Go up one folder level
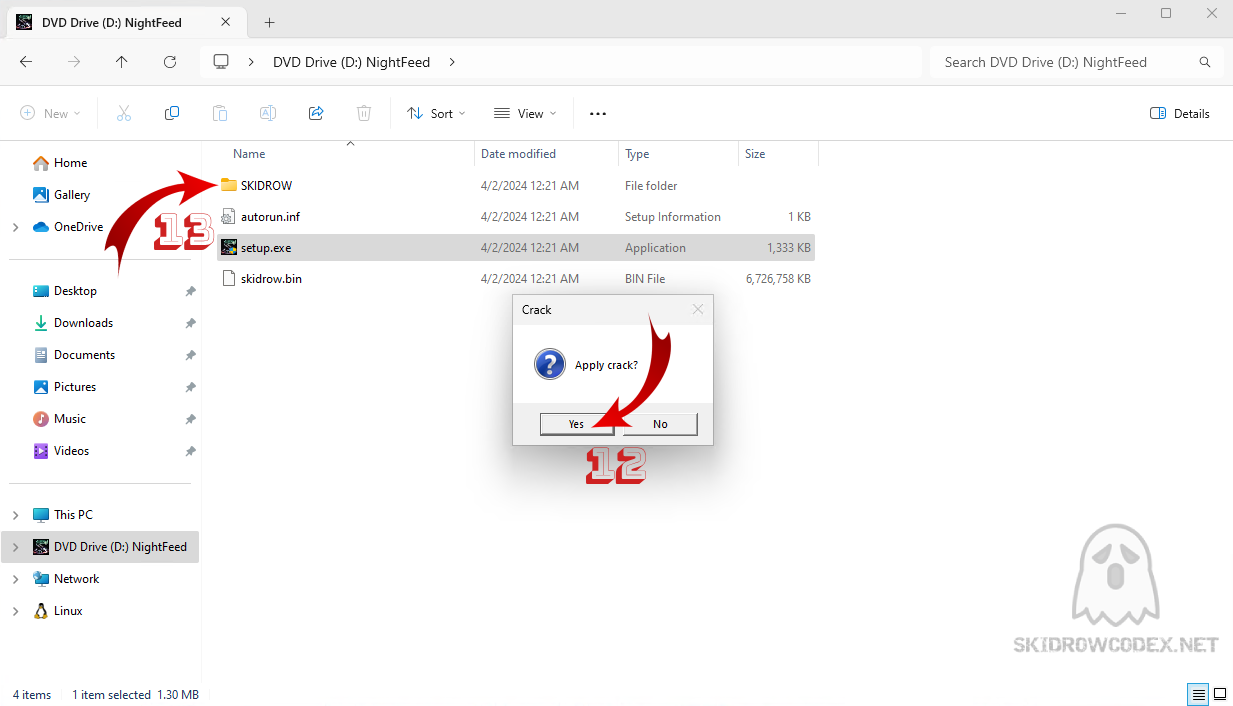The height and width of the screenshot is (706, 1233). pos(122,62)
